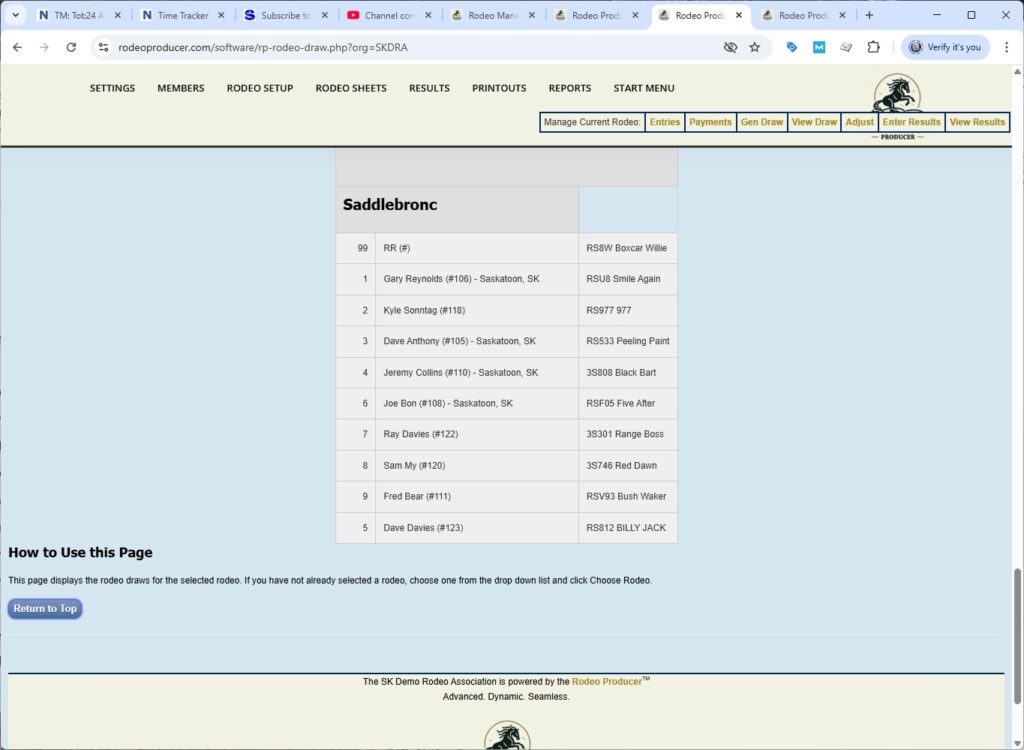
Task: Open Chrome's three-dot menu
Action: click(1006, 47)
